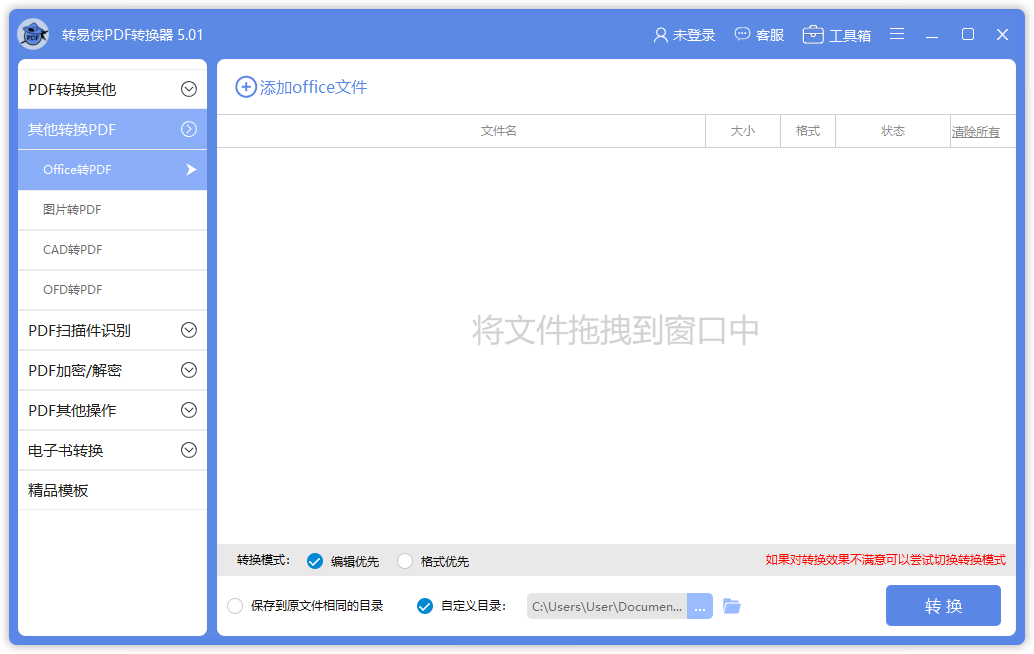Collapse the 其他转换PDF section chevron
The image size is (1034, 654).
click(189, 129)
